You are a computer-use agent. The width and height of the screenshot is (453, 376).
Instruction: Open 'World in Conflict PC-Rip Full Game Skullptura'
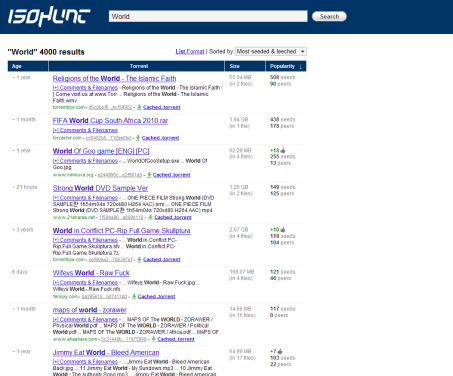click(x=122, y=231)
